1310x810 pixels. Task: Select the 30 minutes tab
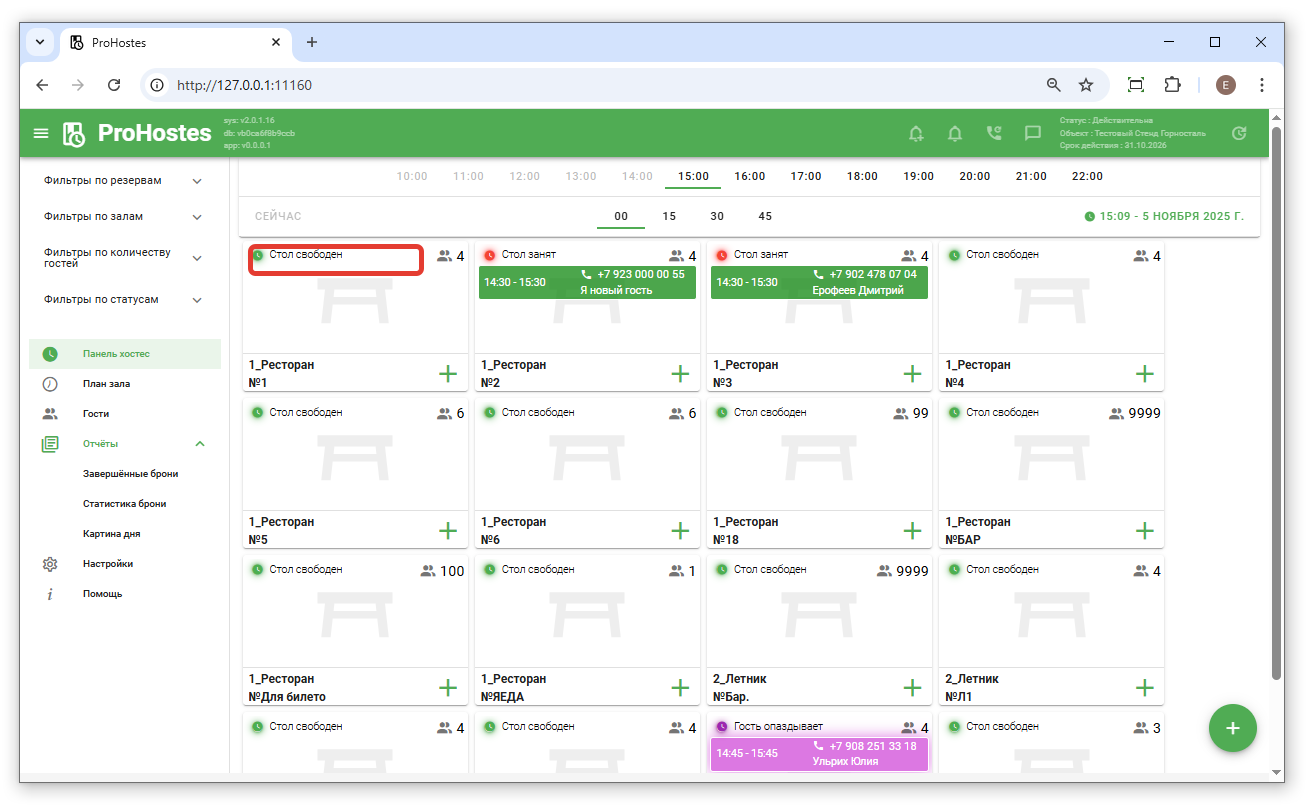point(717,217)
